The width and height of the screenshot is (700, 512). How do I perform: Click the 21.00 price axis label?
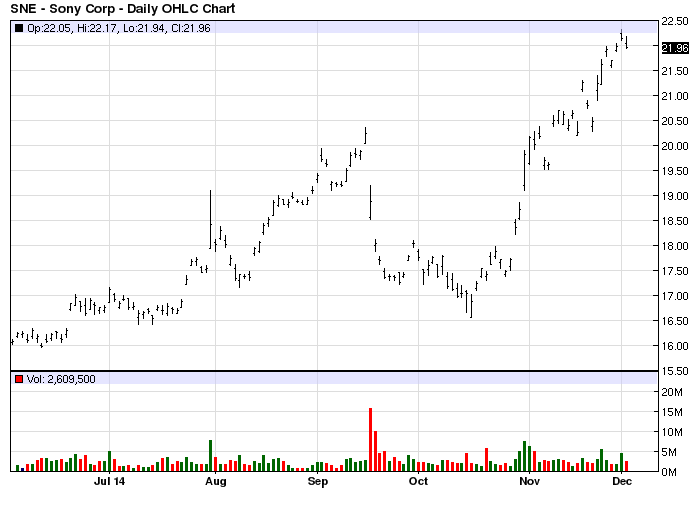pyautogui.click(x=675, y=96)
